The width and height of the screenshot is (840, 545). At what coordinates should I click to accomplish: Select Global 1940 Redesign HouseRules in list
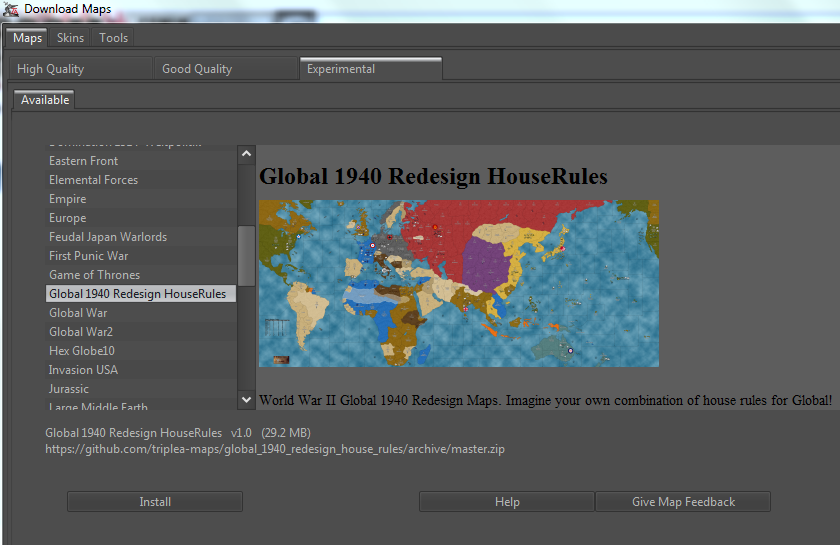(x=140, y=294)
